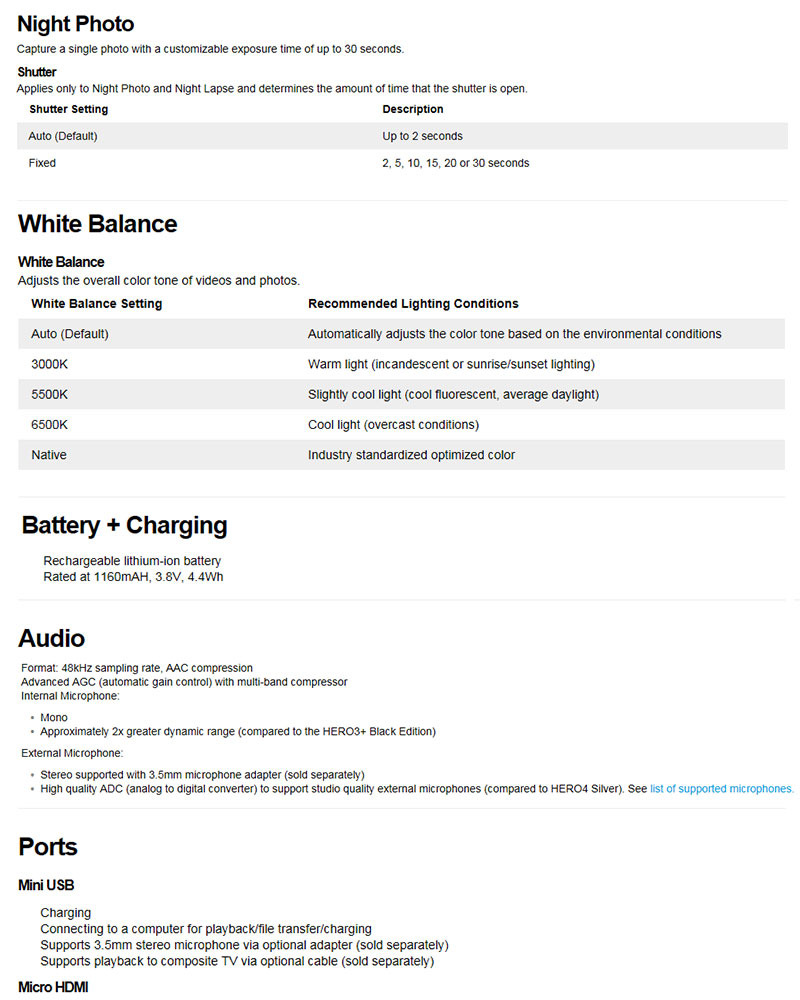The height and width of the screenshot is (1000, 800).
Task: Click the Audio section heading
Action: (51, 638)
